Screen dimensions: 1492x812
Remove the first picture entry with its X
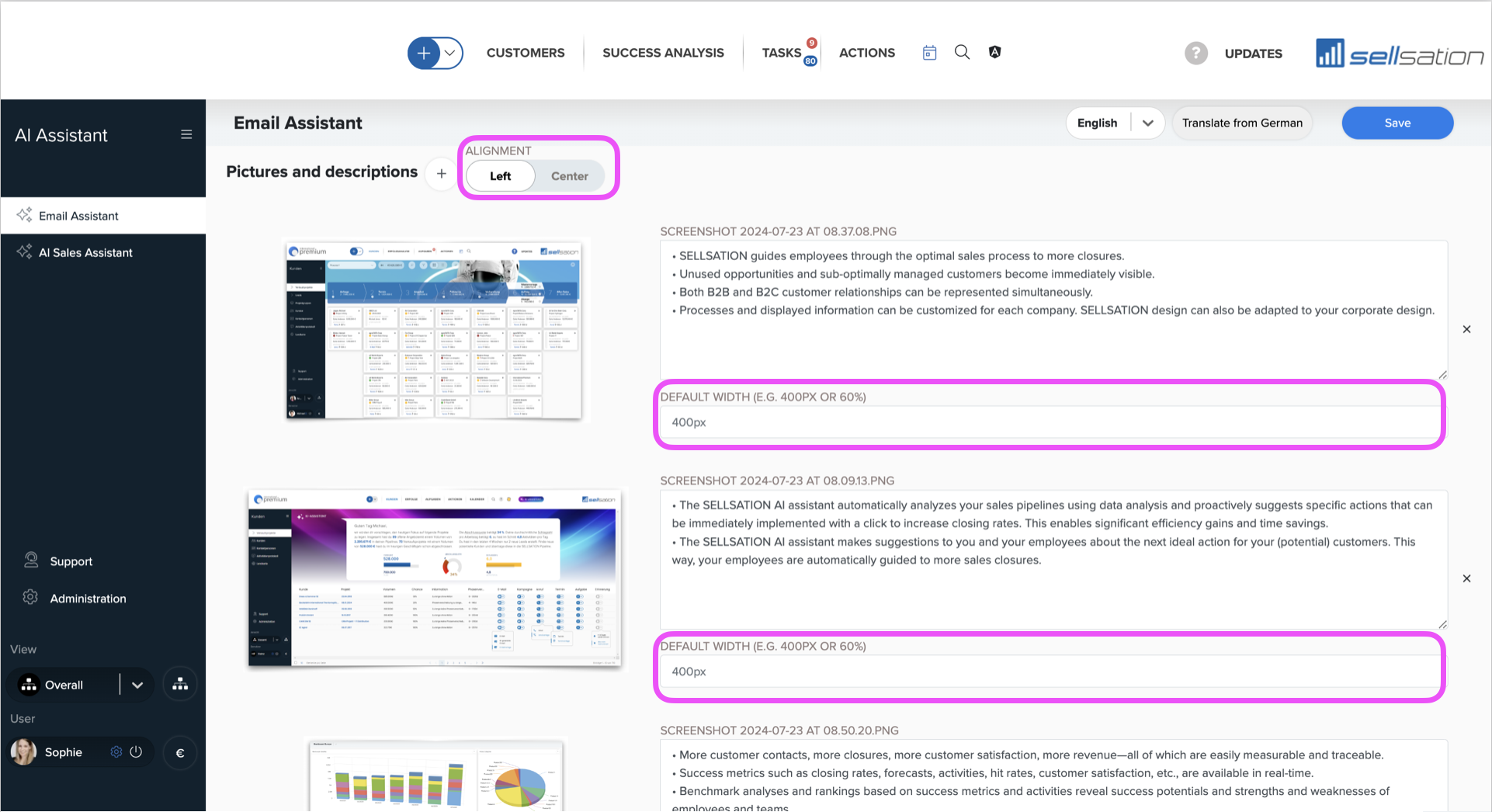pyautogui.click(x=1466, y=329)
